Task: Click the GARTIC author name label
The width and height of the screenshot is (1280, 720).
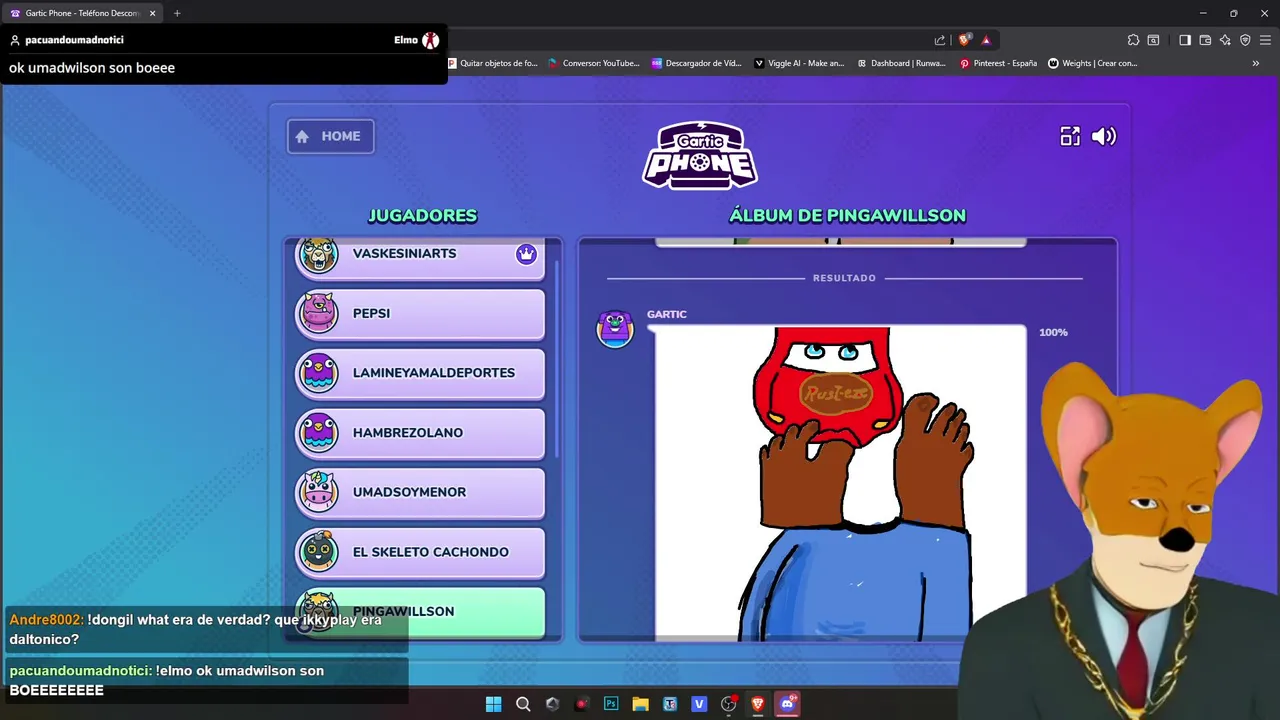Action: (x=667, y=314)
